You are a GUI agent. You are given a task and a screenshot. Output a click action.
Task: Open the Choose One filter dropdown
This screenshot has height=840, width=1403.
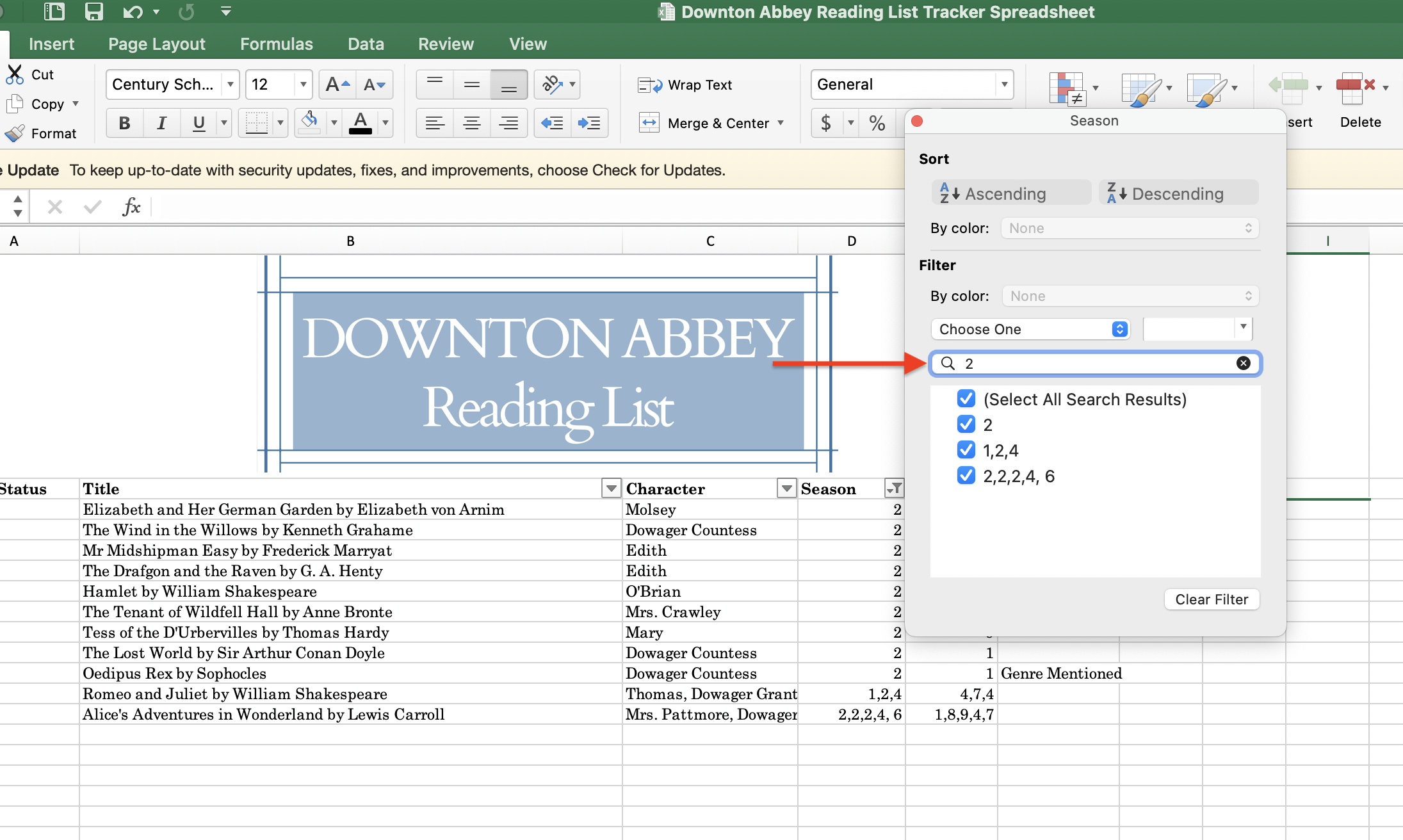[x=1030, y=329]
